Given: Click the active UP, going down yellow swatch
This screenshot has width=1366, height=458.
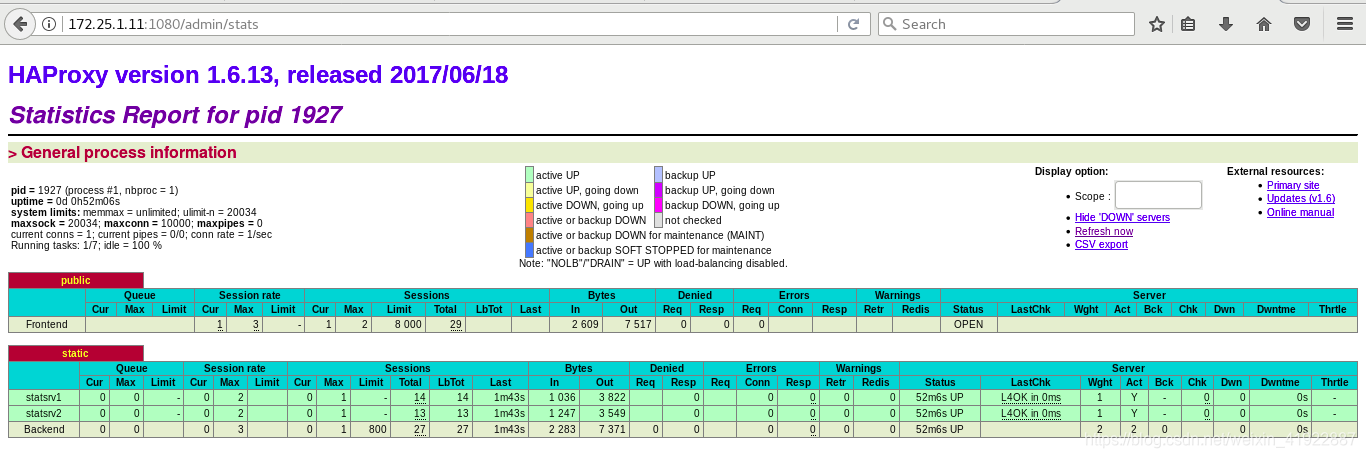Looking at the screenshot, I should [x=529, y=190].
